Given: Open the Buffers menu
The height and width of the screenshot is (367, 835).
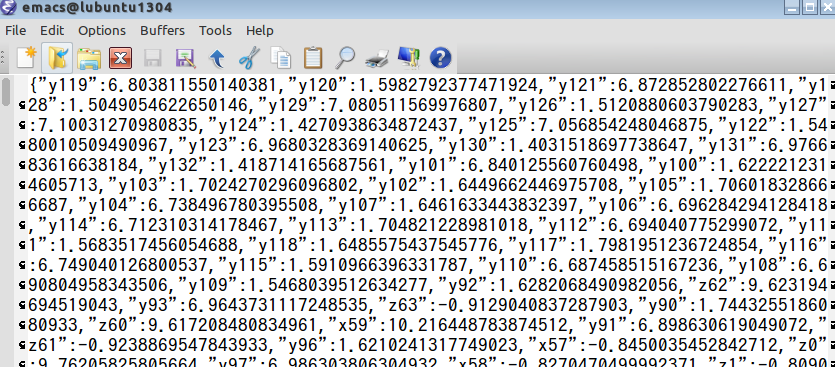Looking at the screenshot, I should pyautogui.click(x=162, y=30).
